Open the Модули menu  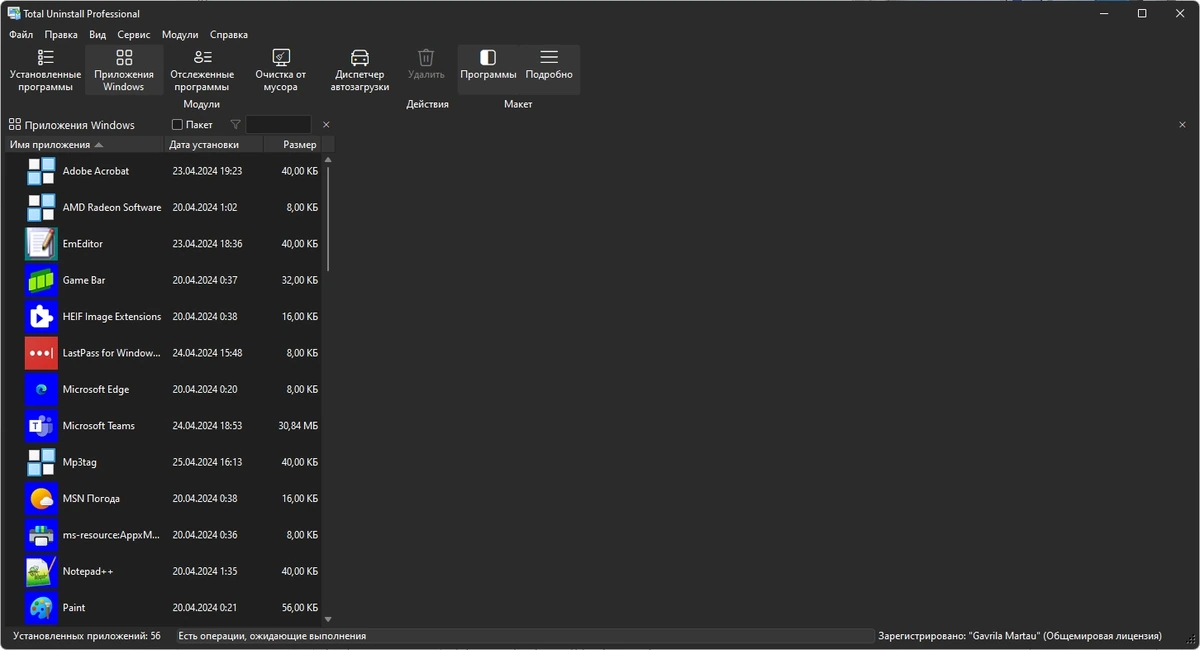pyautogui.click(x=180, y=34)
